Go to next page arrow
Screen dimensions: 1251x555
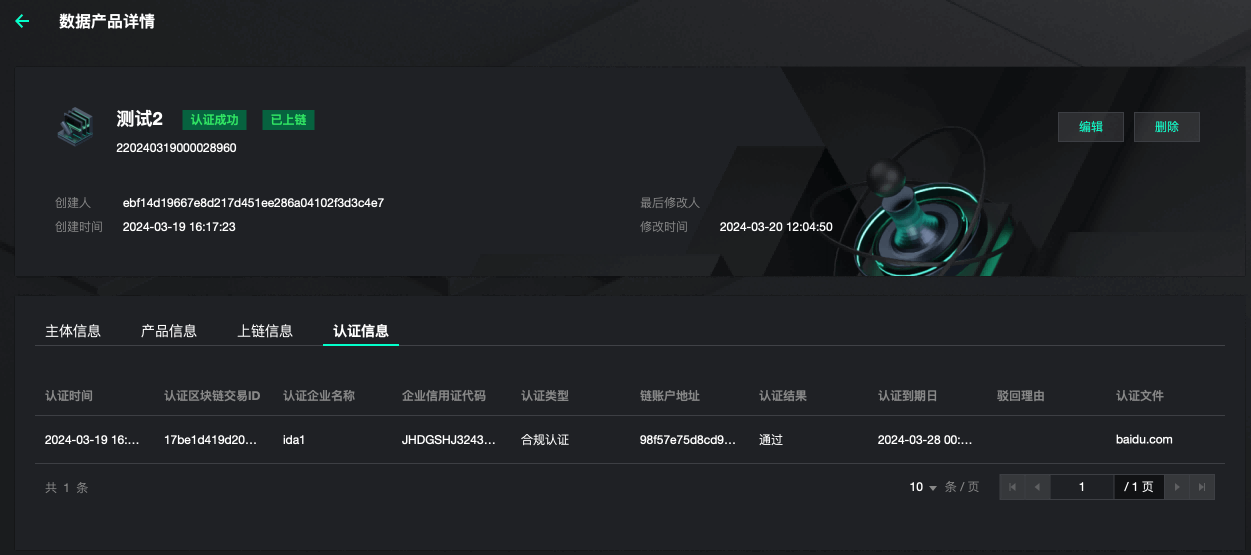[x=1177, y=487]
